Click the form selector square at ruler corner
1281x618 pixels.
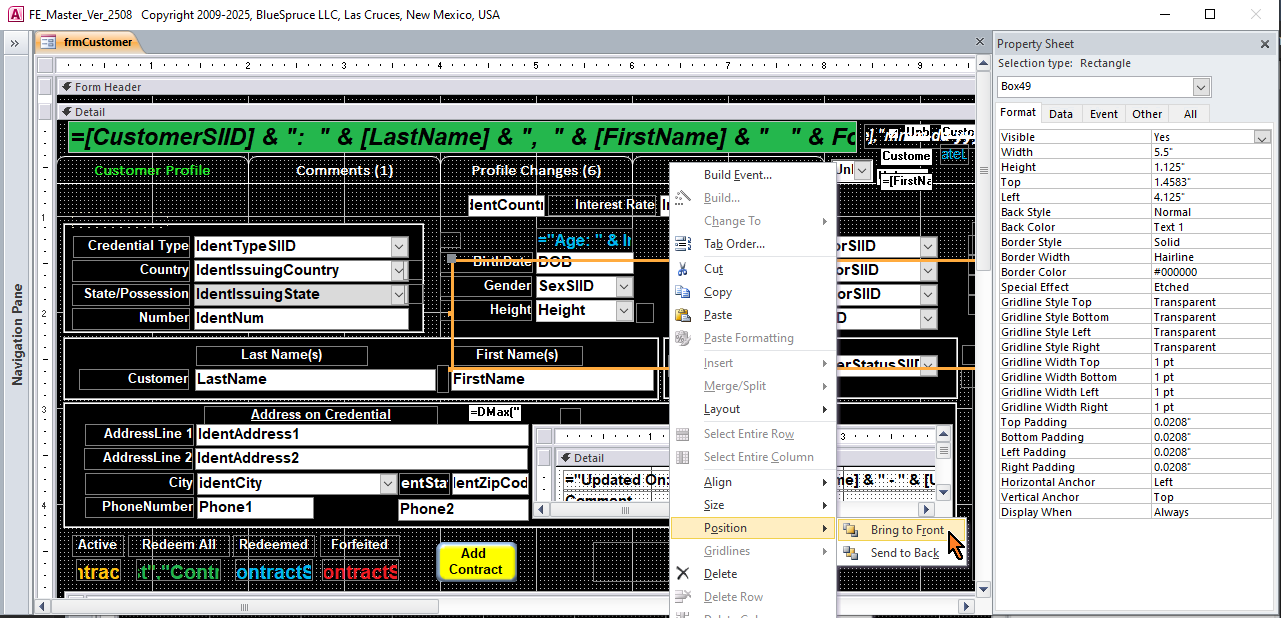(x=44, y=65)
